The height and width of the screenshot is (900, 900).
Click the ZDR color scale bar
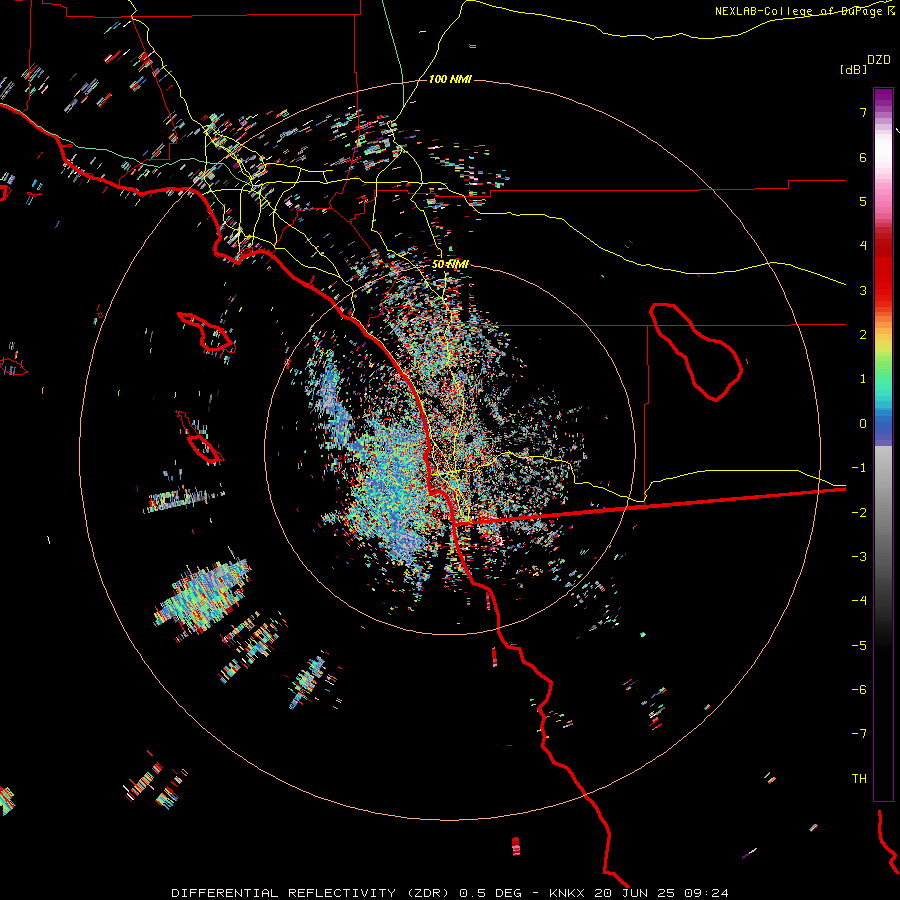click(883, 444)
